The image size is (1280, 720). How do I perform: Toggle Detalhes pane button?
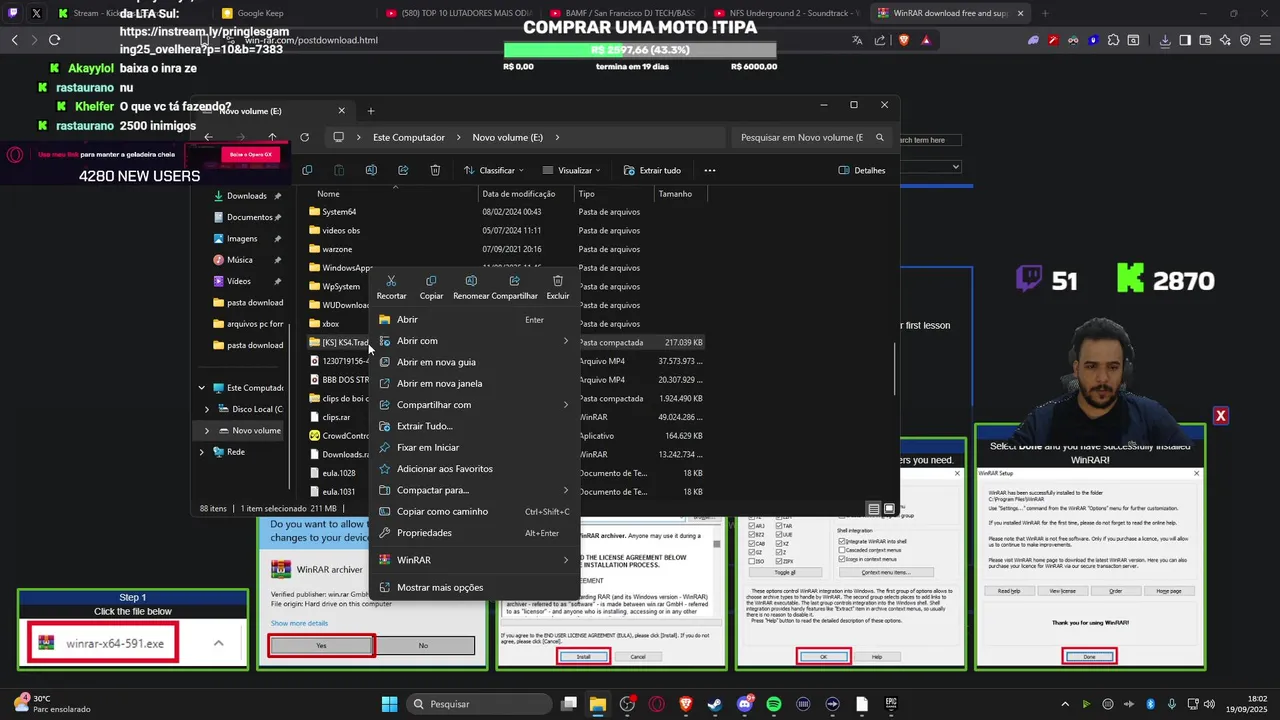coord(862,170)
